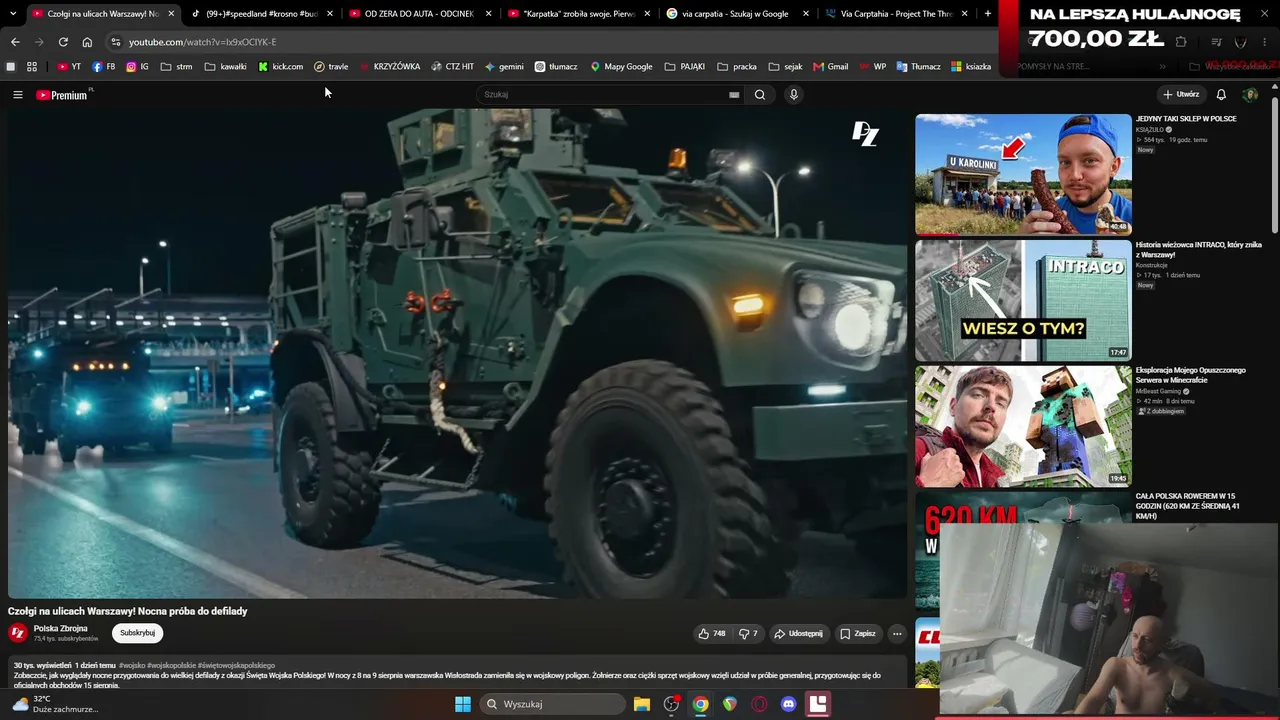Switch to speedland krosno TikTok tab
The width and height of the screenshot is (1280, 720).
pyautogui.click(x=262, y=14)
